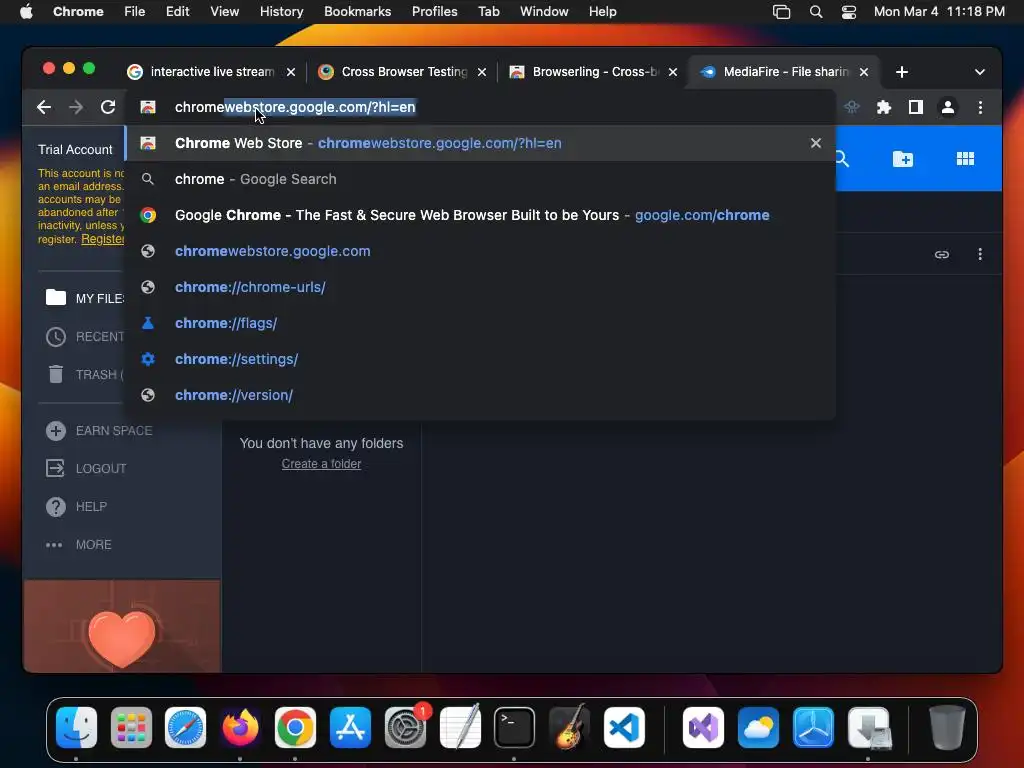The image size is (1024, 768).
Task: Click the heart promo thumbnail
Action: click(x=122, y=626)
